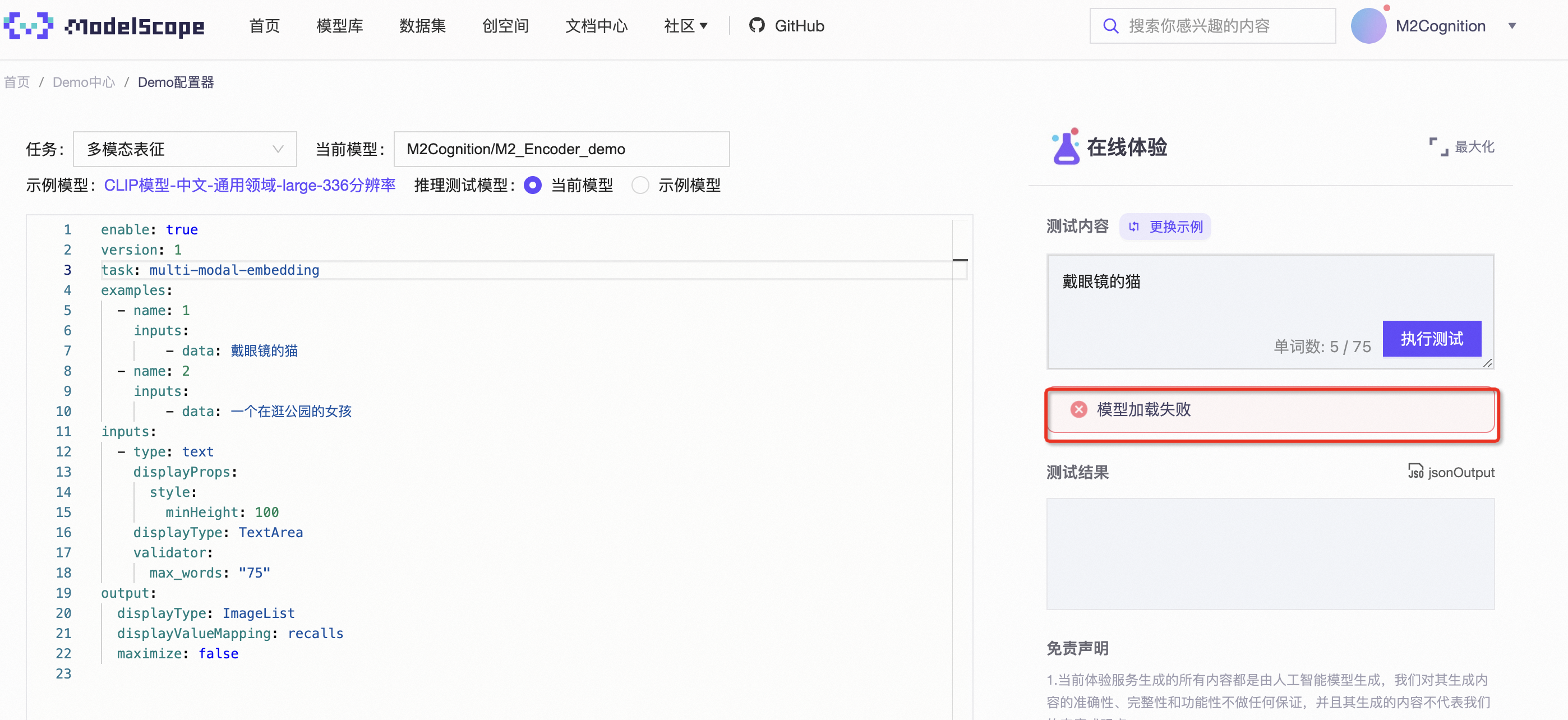The width and height of the screenshot is (1568, 720).
Task: Click the error icon in 模型加载失败
Action: tap(1078, 409)
